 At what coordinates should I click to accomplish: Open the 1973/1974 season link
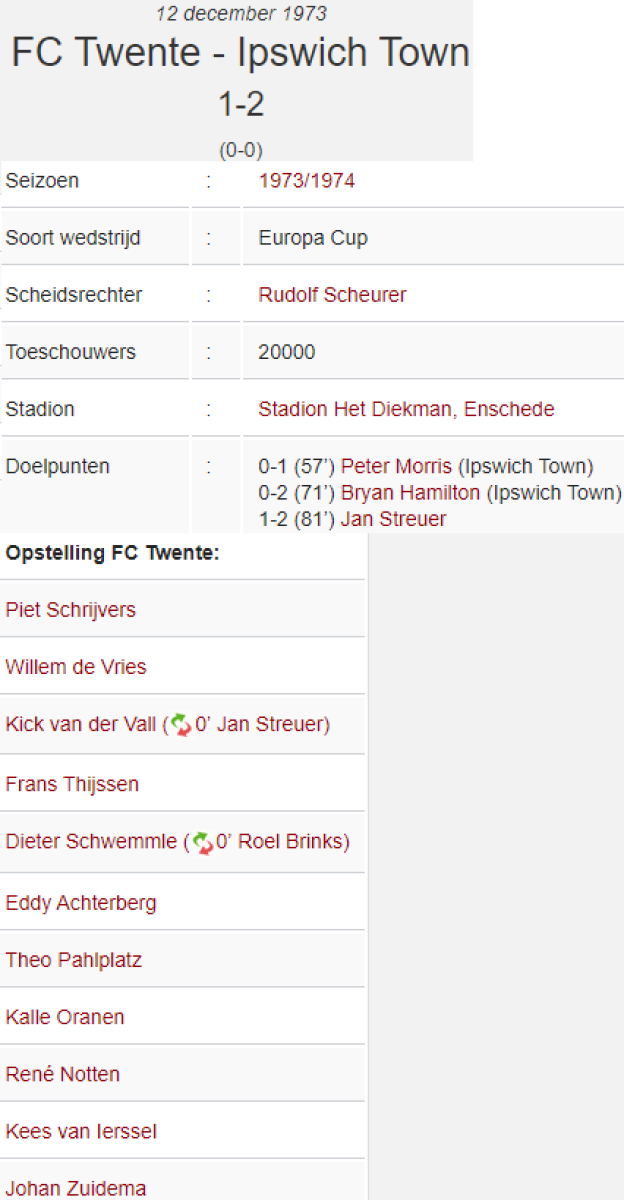tap(306, 181)
